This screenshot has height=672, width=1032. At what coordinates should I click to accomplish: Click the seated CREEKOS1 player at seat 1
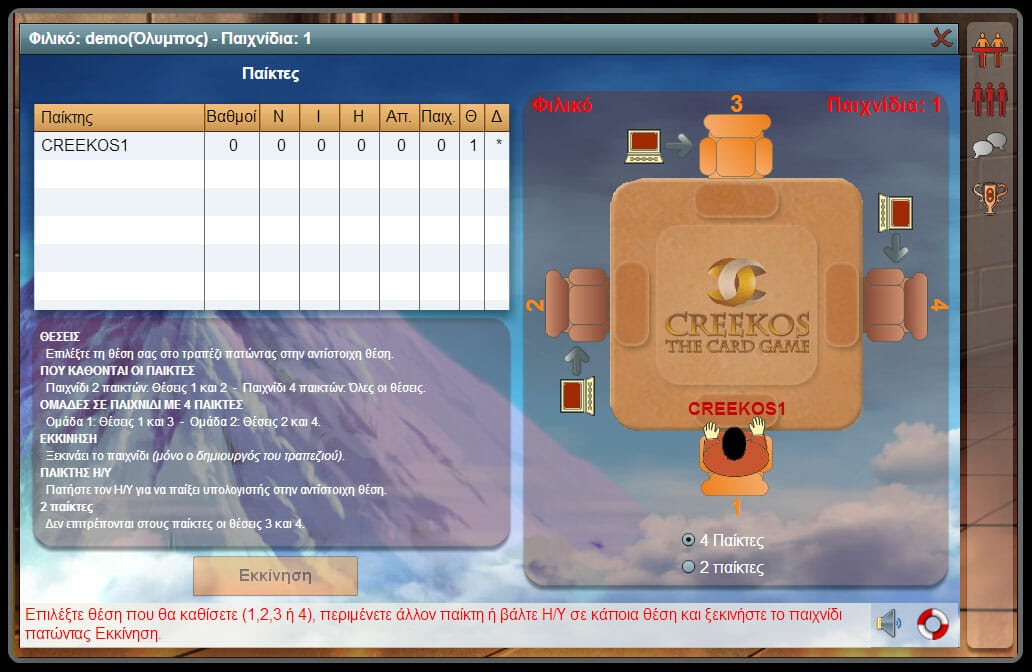point(737,453)
